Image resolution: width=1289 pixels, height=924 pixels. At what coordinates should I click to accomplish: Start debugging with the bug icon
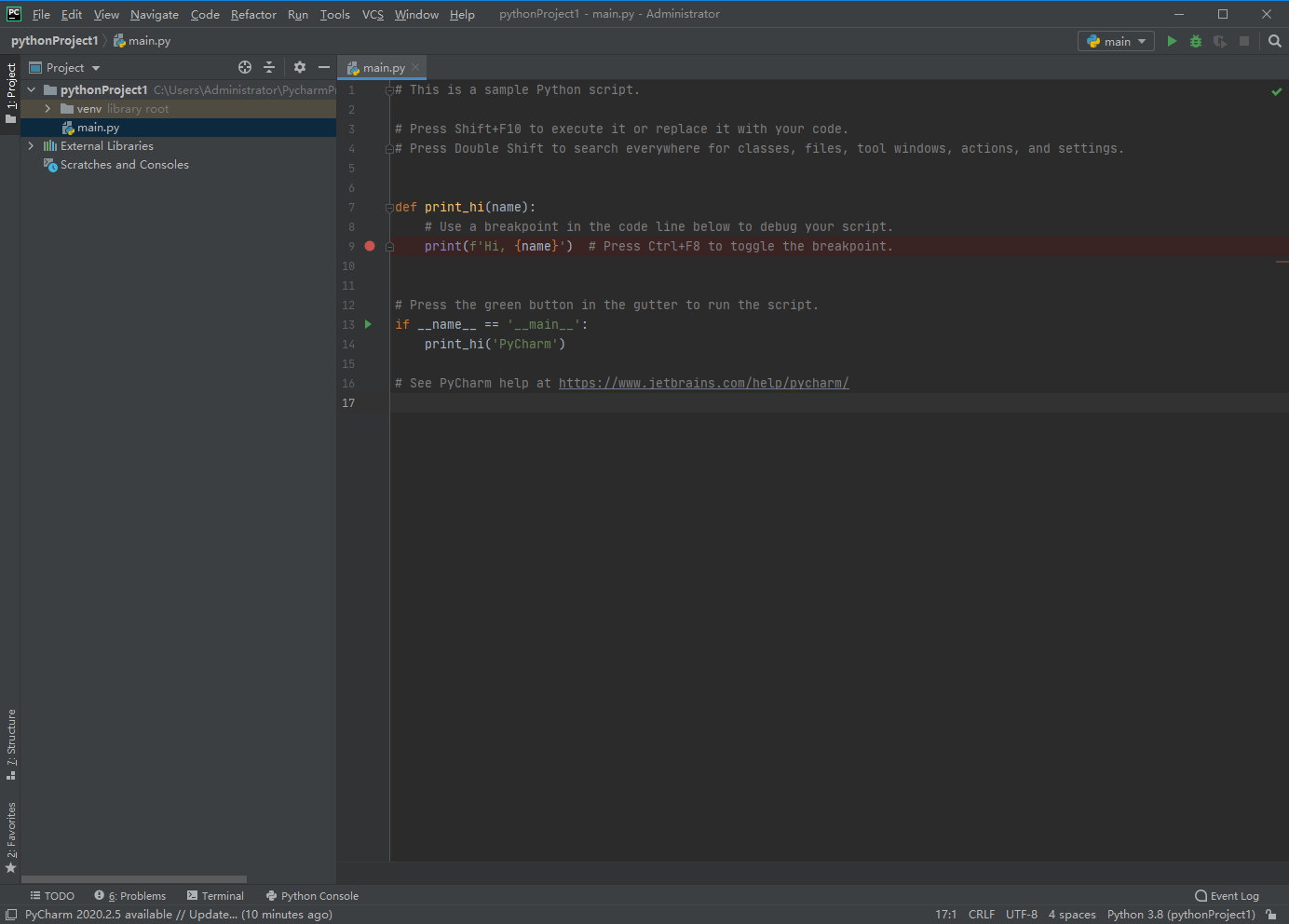pos(1195,41)
